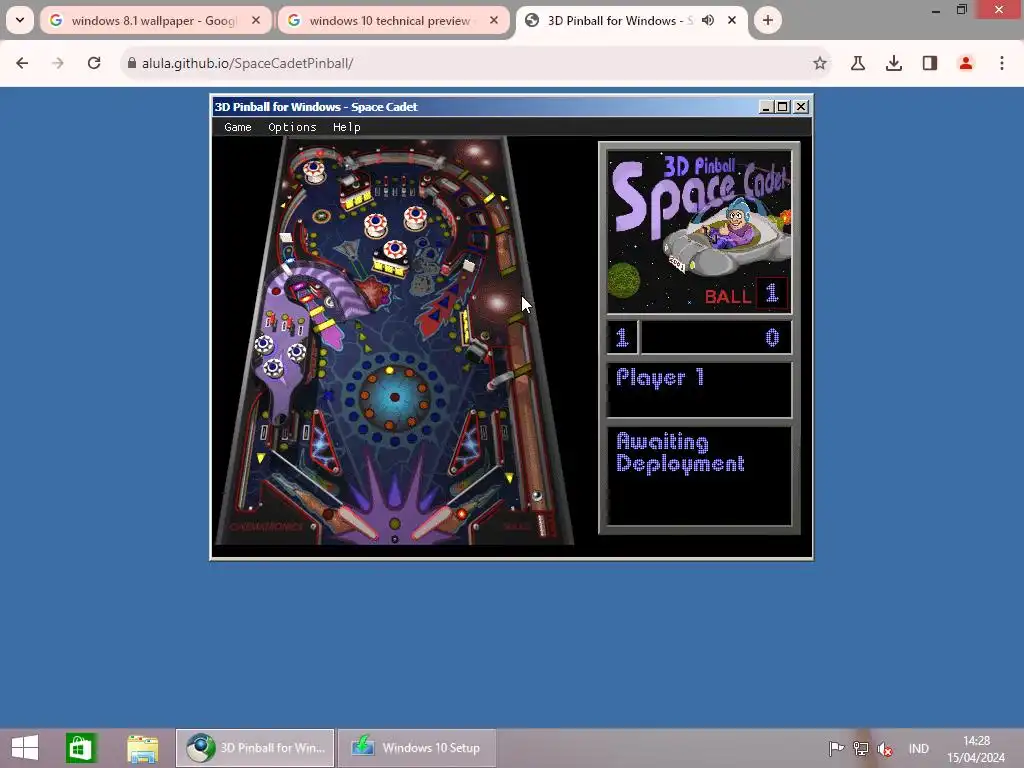Bookmark this page with the star
The width and height of the screenshot is (1024, 768).
click(820, 63)
